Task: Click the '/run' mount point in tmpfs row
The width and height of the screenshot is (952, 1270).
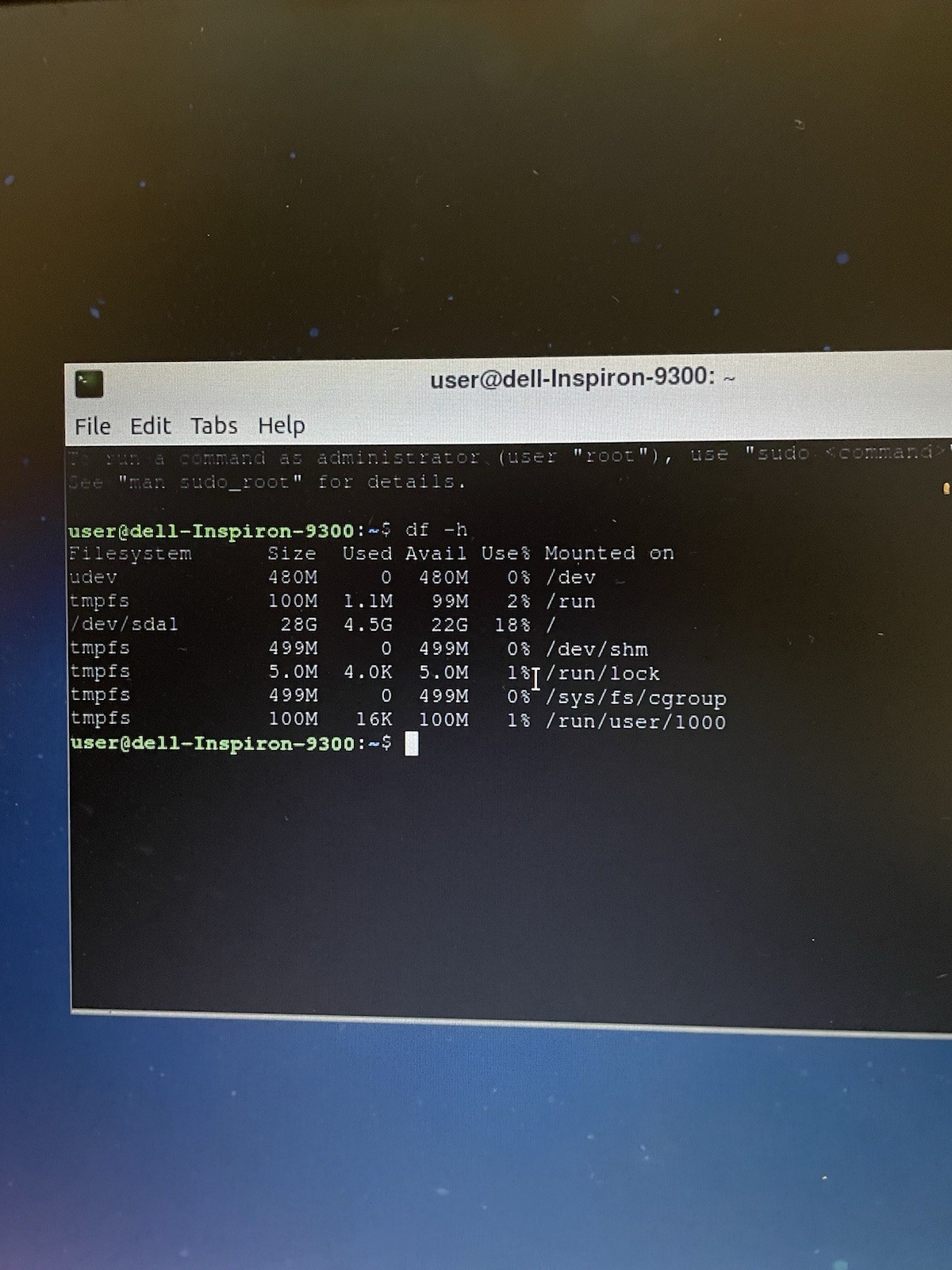Action: coord(570,602)
